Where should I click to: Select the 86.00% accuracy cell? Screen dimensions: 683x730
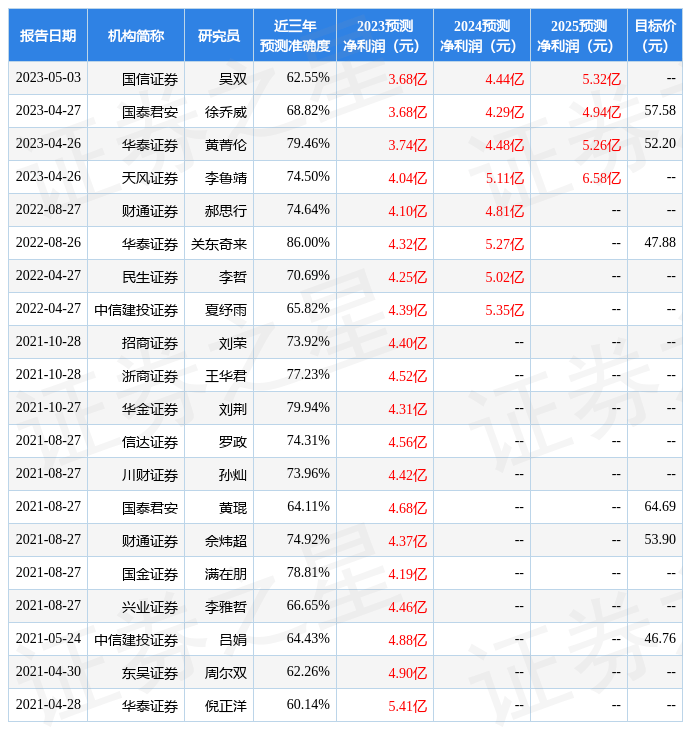click(x=308, y=242)
